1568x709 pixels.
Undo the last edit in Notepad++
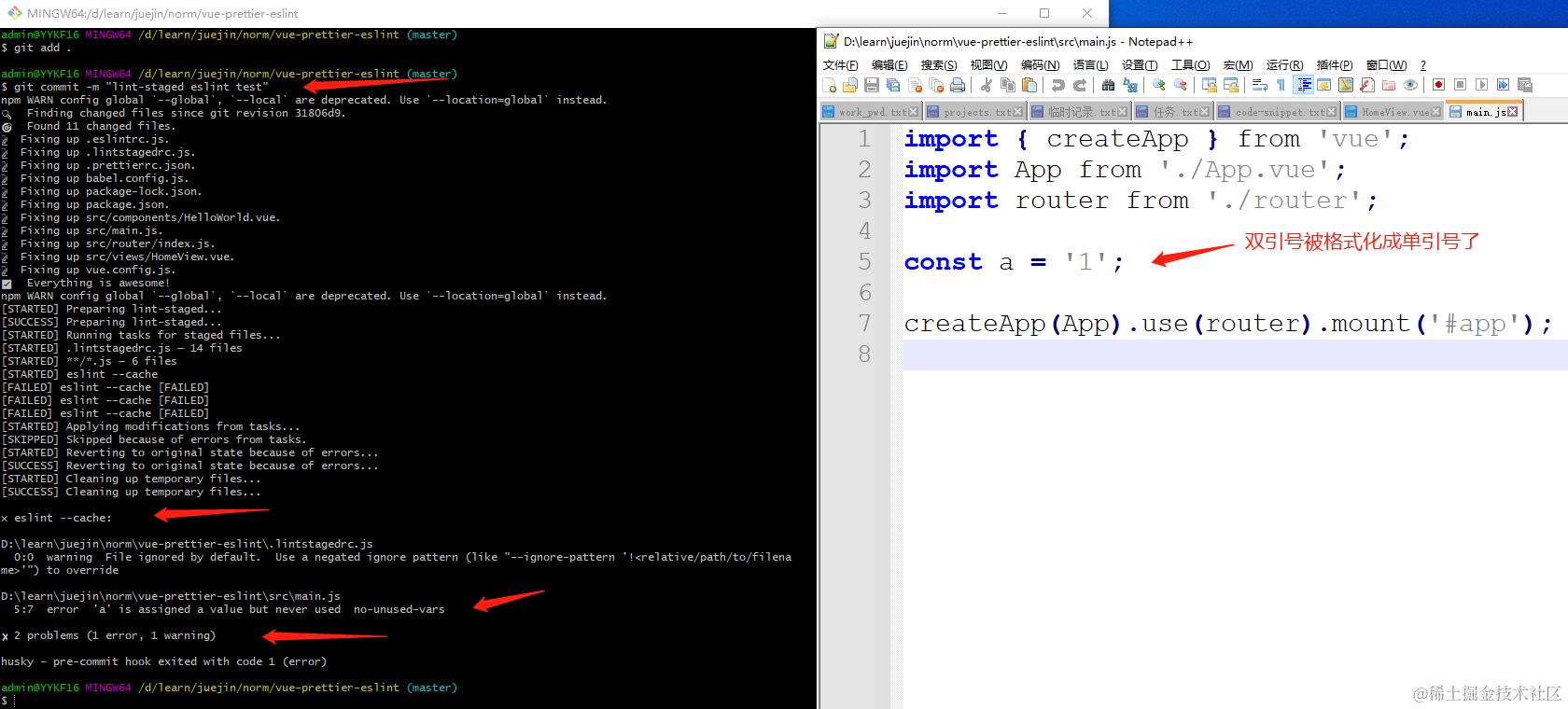pyautogui.click(x=1057, y=85)
